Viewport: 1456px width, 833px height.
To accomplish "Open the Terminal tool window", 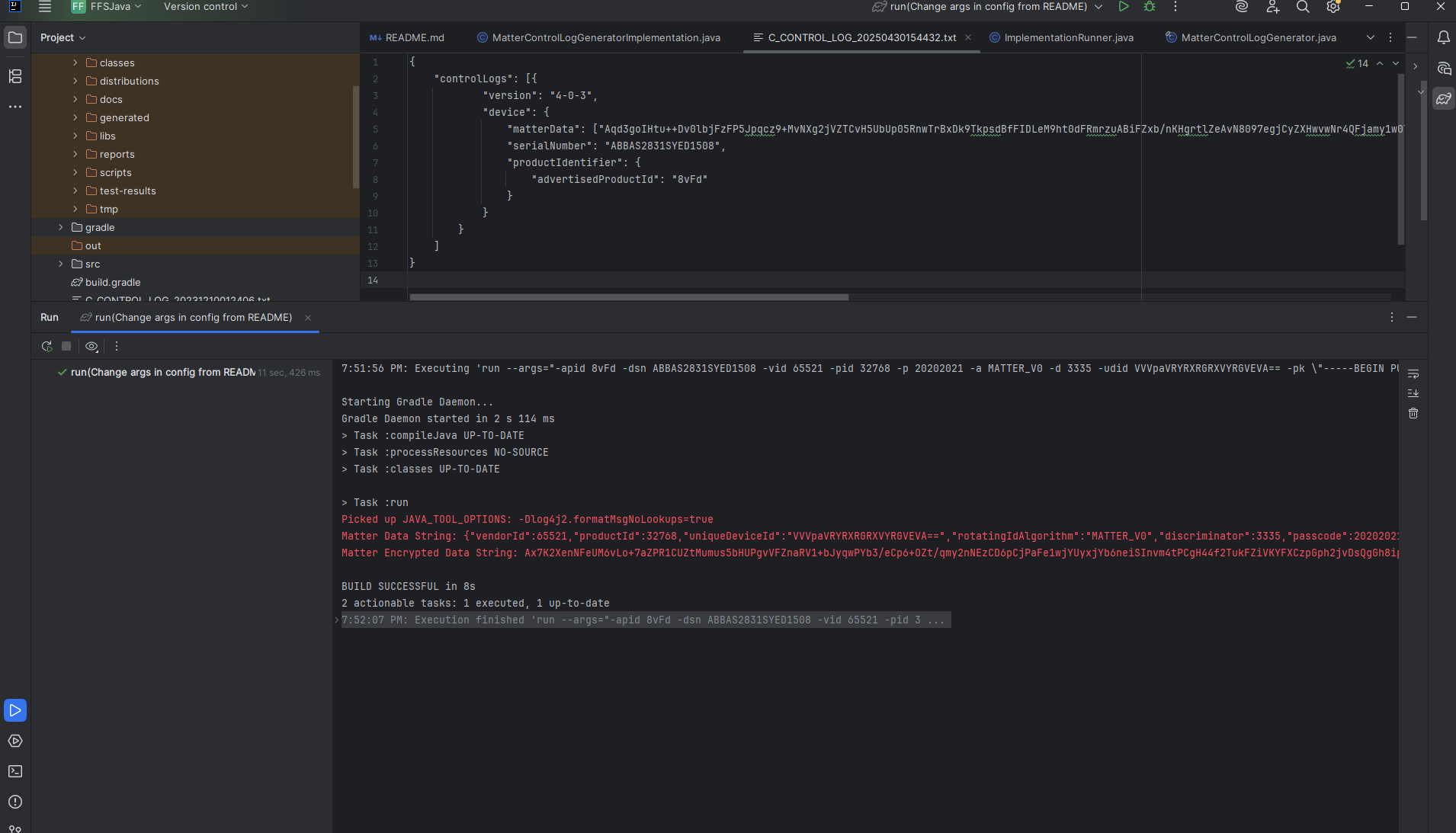I will pos(15,772).
